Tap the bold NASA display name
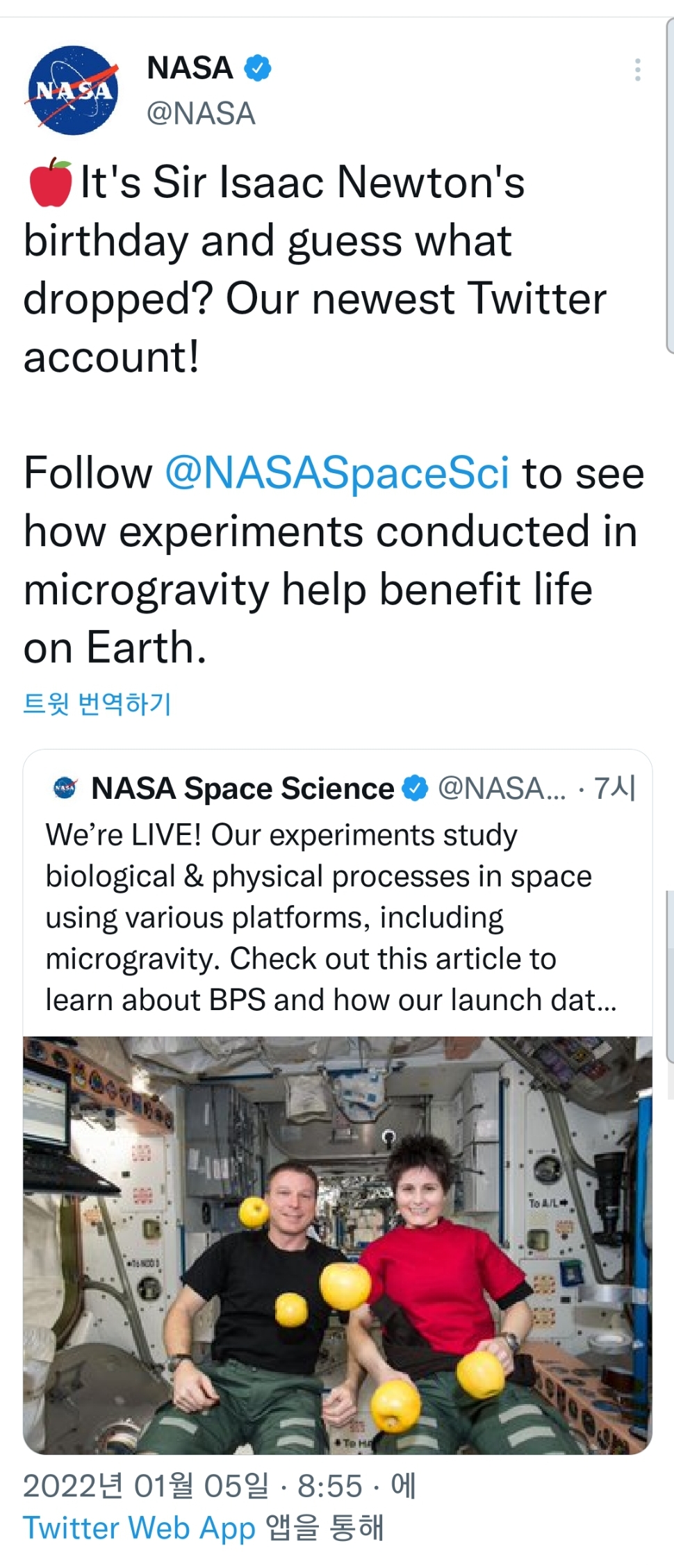The width and height of the screenshot is (674, 1568). [x=190, y=68]
